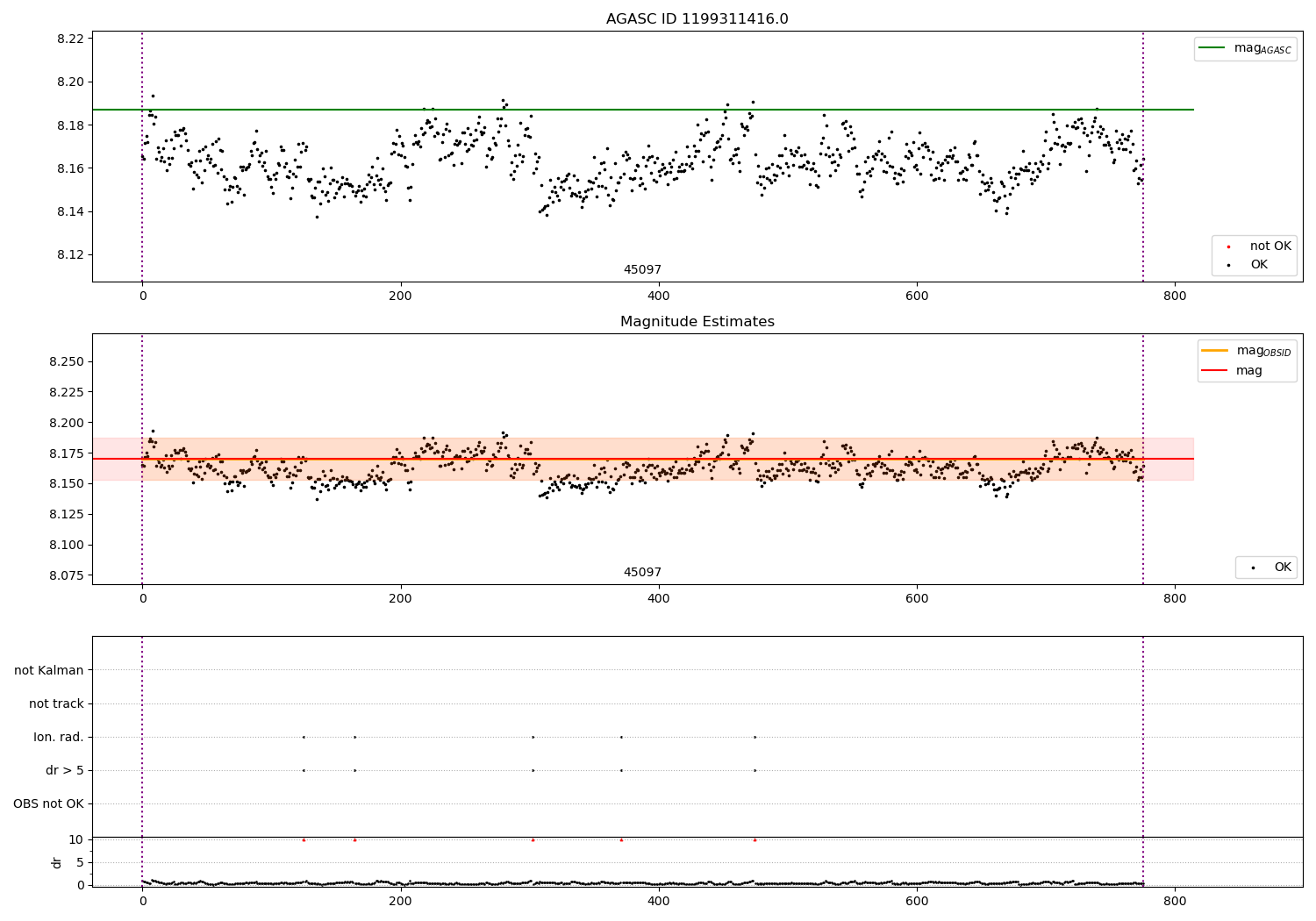Click the 8.20 y-axis tick in the top plot
1316x921 pixels.
click(x=70, y=82)
